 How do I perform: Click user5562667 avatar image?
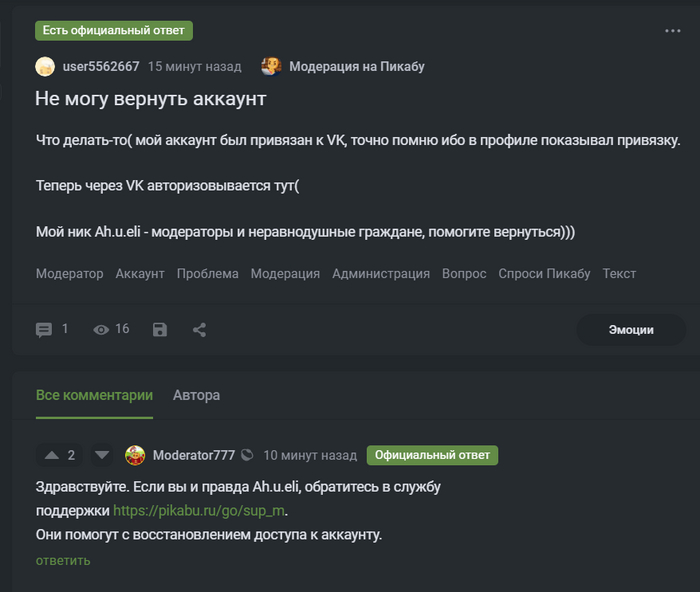click(x=45, y=67)
